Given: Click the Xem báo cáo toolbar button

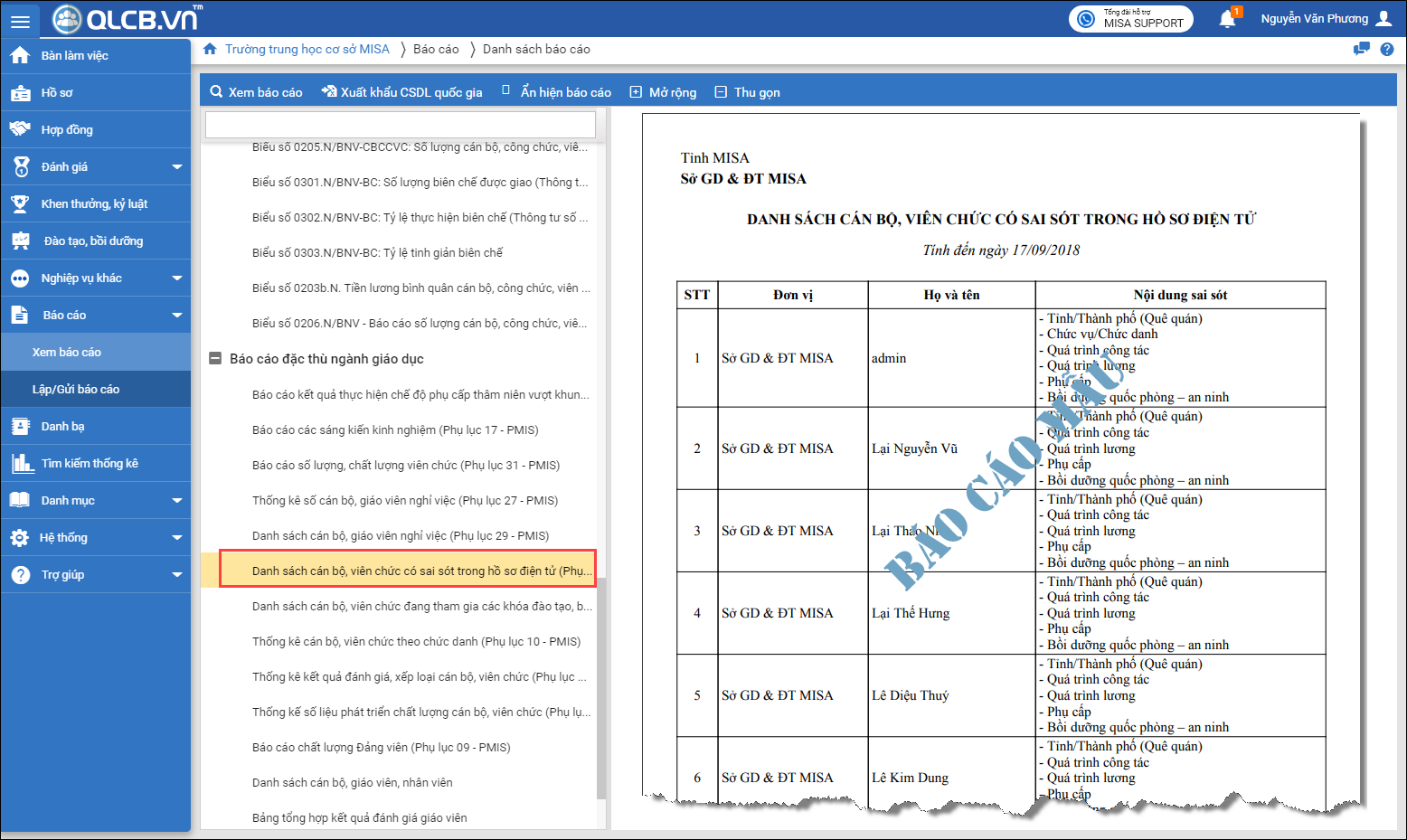Looking at the screenshot, I should coord(256,92).
